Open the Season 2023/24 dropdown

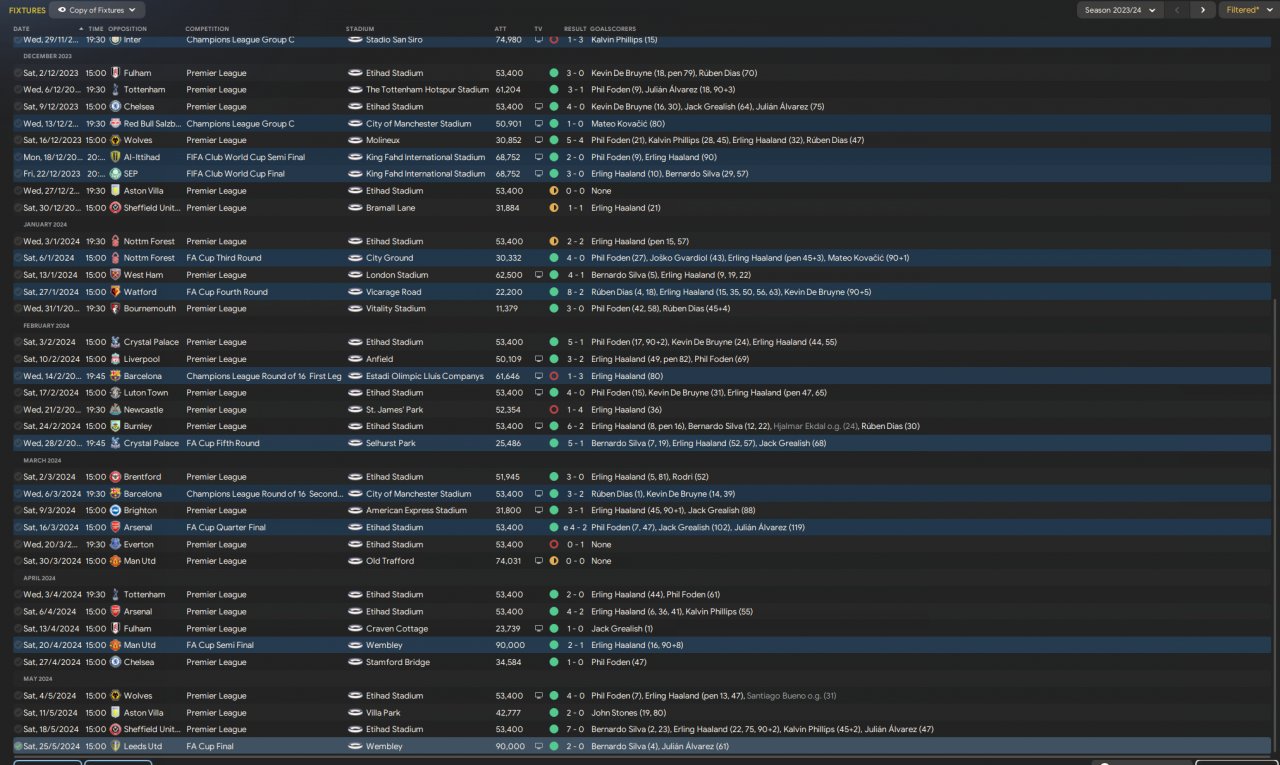click(1121, 10)
